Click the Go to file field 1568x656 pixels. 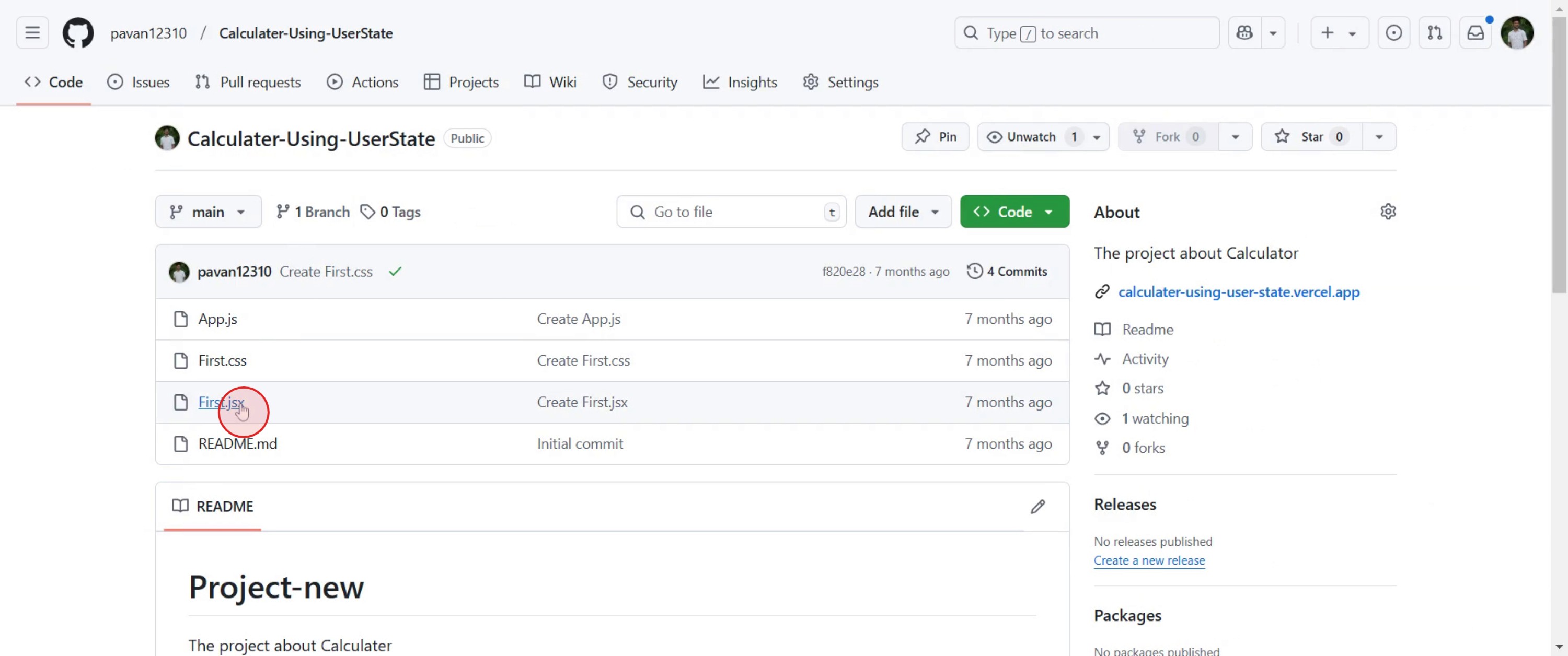tap(731, 212)
